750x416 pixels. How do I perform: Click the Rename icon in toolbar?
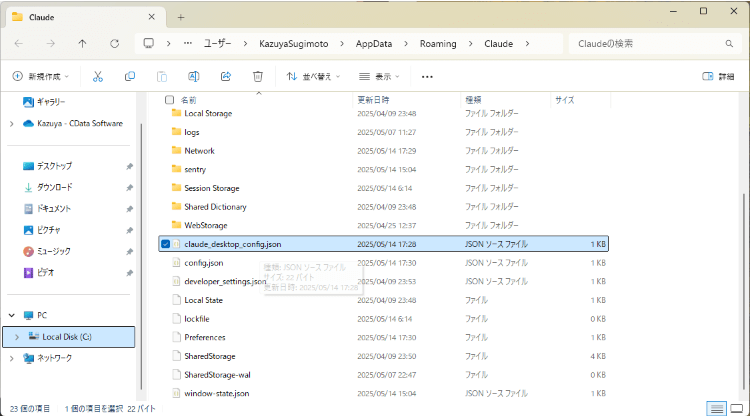(194, 77)
